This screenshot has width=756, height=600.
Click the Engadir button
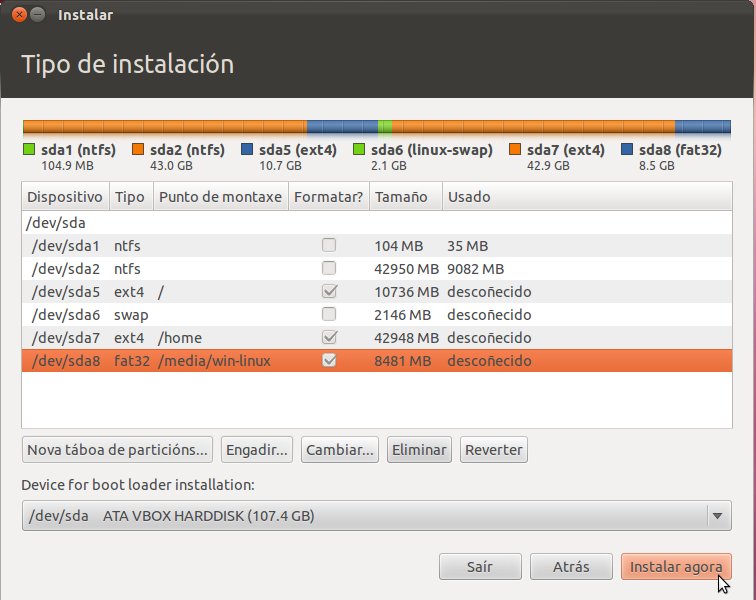(256, 450)
